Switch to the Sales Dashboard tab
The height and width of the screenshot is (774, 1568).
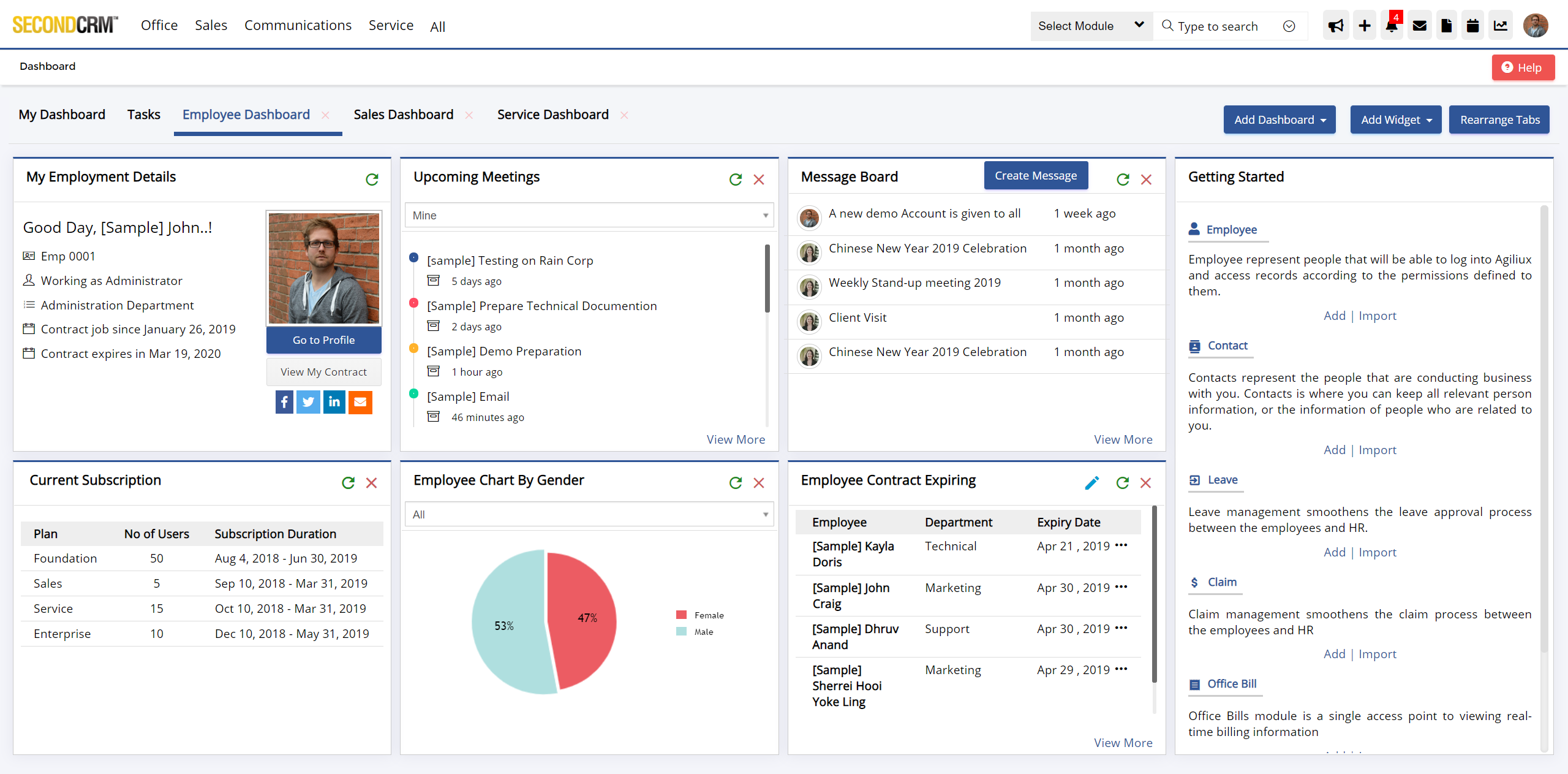click(x=403, y=115)
